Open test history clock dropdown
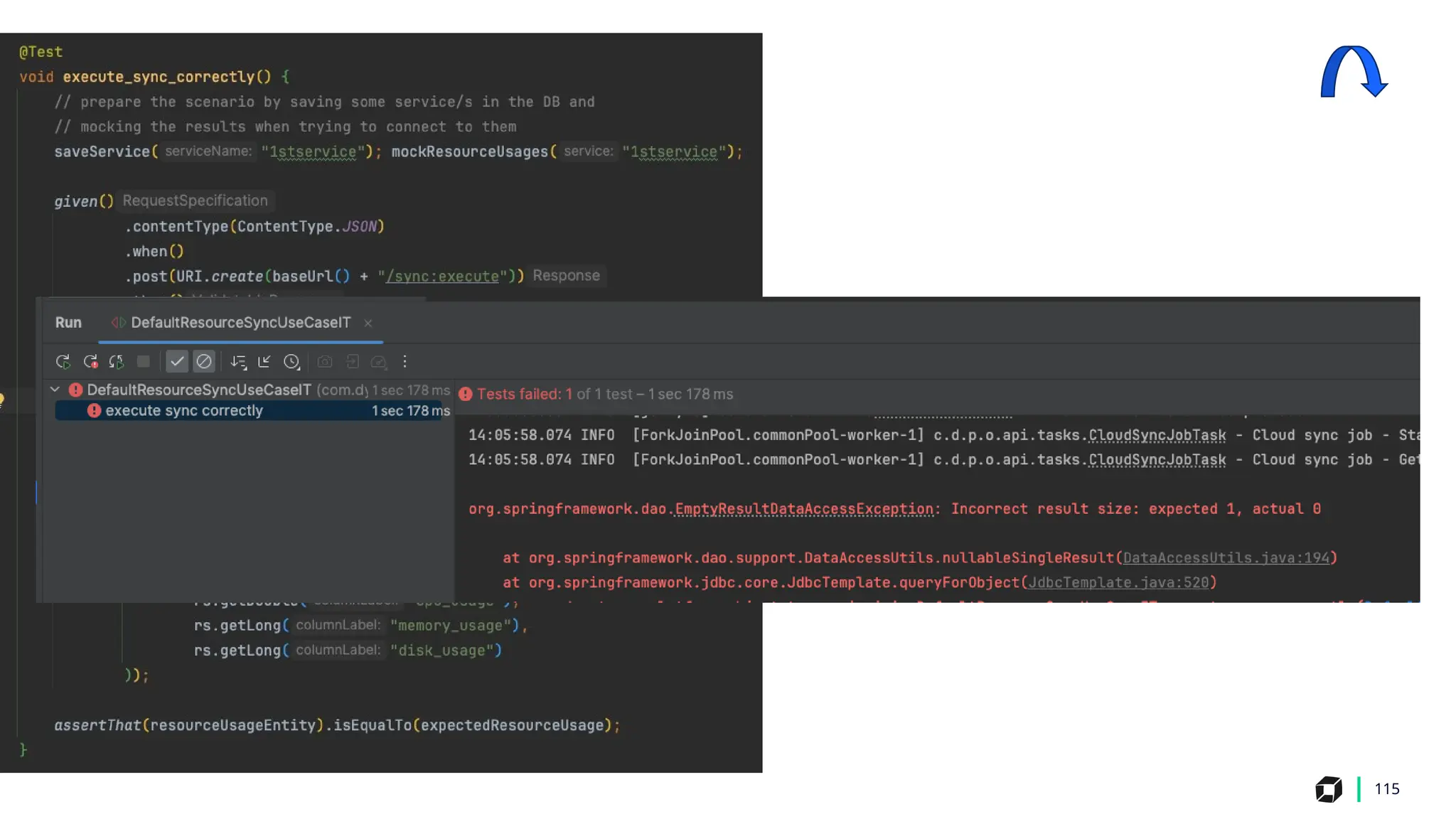1456x819 pixels. point(291,362)
